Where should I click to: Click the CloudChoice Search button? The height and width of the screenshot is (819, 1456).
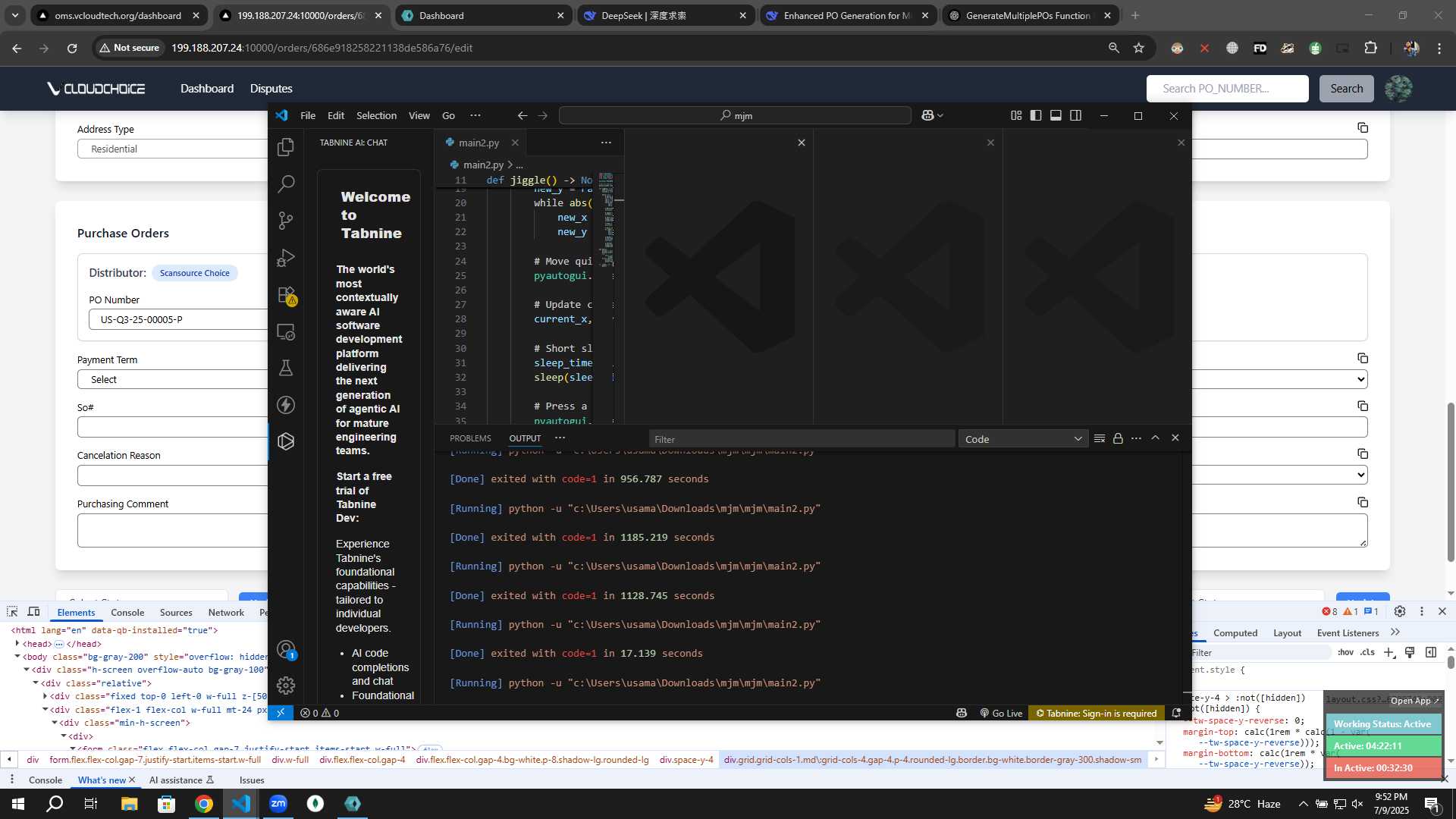[1346, 89]
